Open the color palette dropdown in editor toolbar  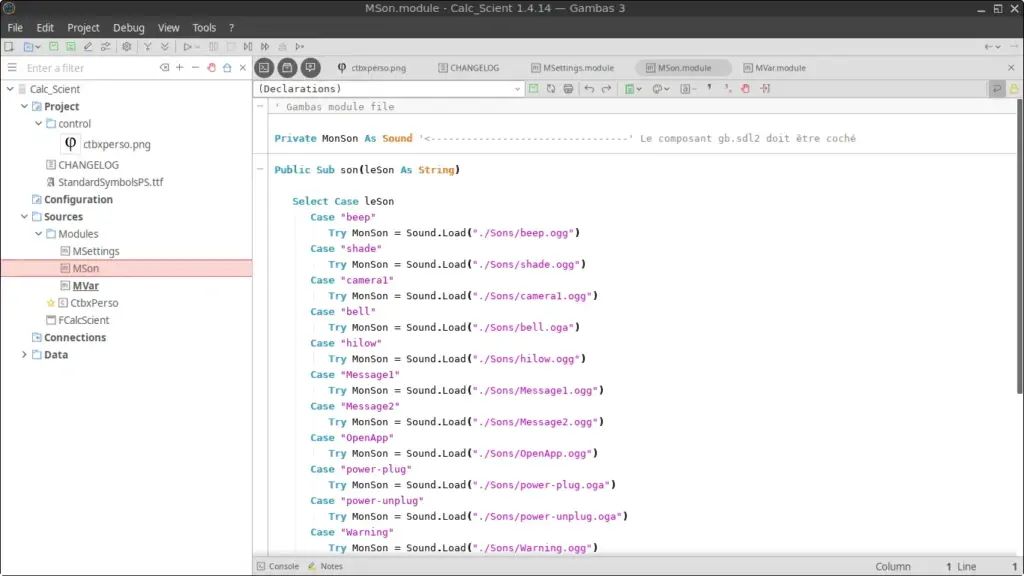(x=660, y=89)
